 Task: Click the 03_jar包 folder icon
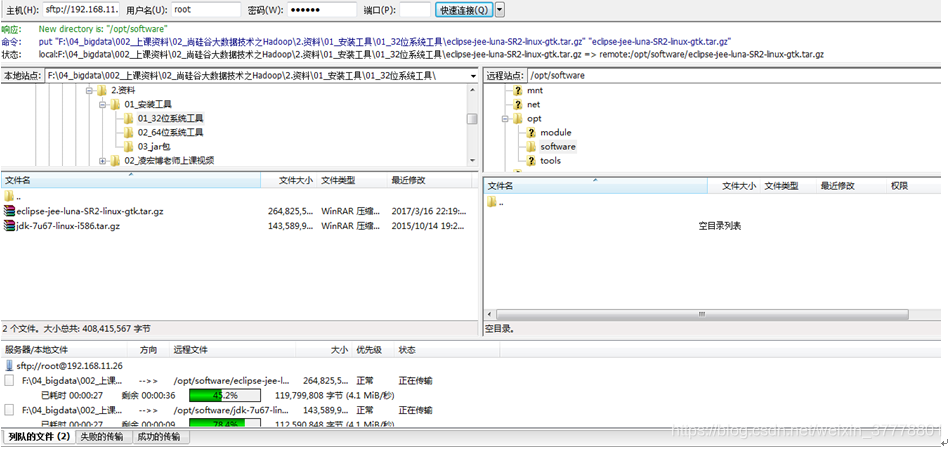(128, 146)
